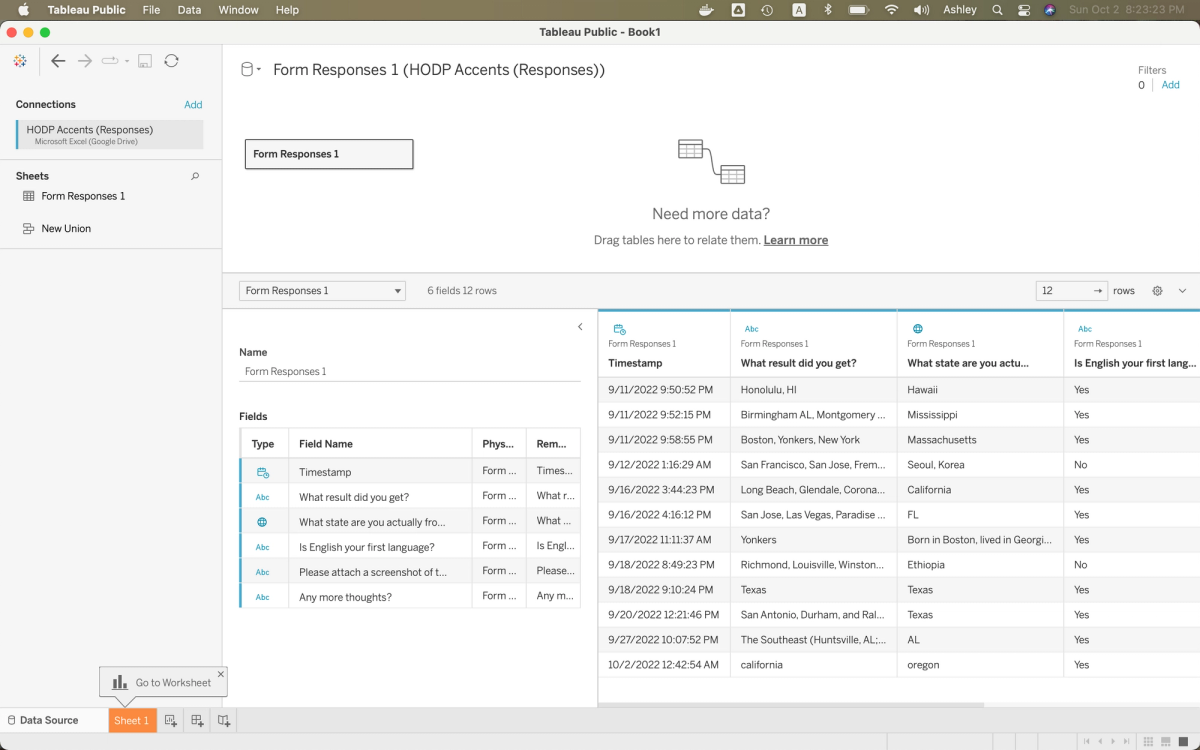Viewport: 1200px width, 750px height.
Task: Open macOS Control Center icon
Action: (x=1023, y=10)
